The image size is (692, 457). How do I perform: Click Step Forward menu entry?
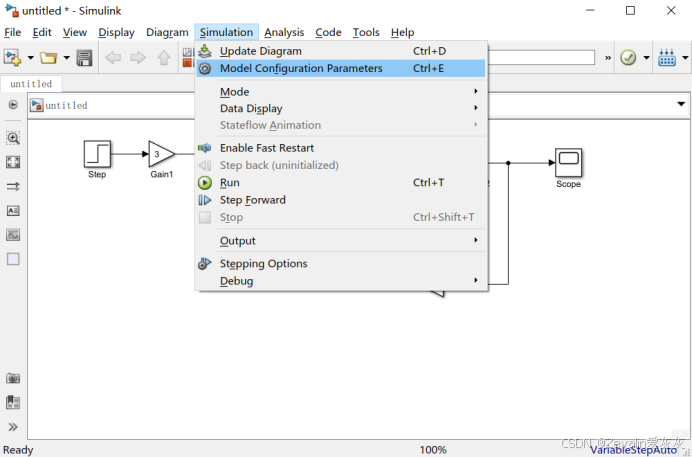pyautogui.click(x=341, y=200)
